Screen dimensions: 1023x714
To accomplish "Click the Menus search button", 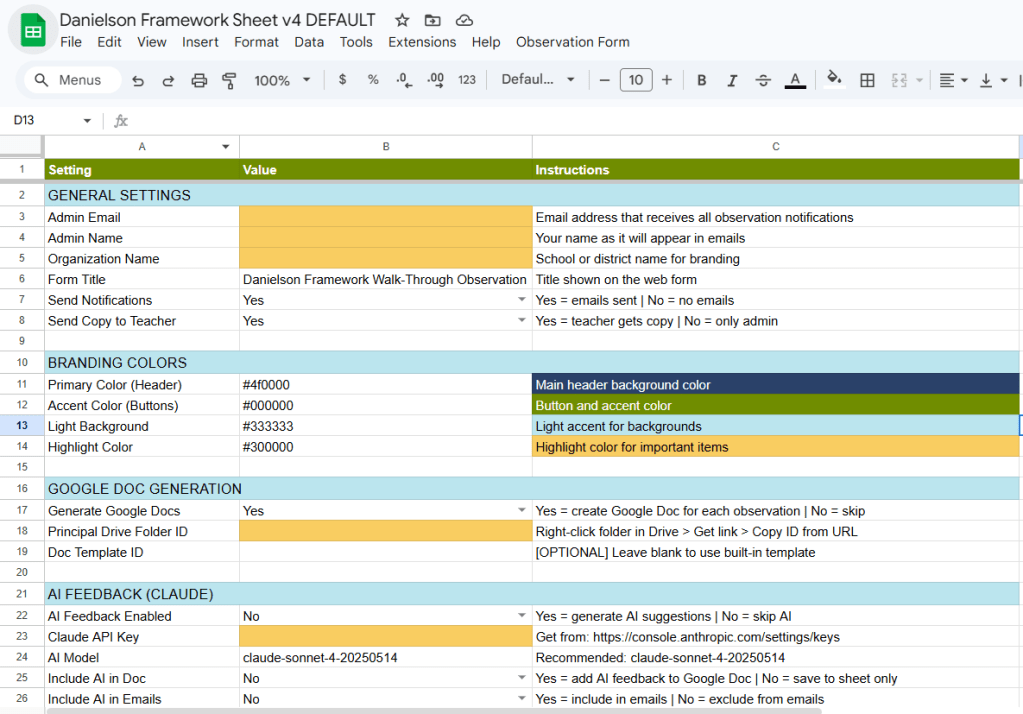I will pos(70,80).
